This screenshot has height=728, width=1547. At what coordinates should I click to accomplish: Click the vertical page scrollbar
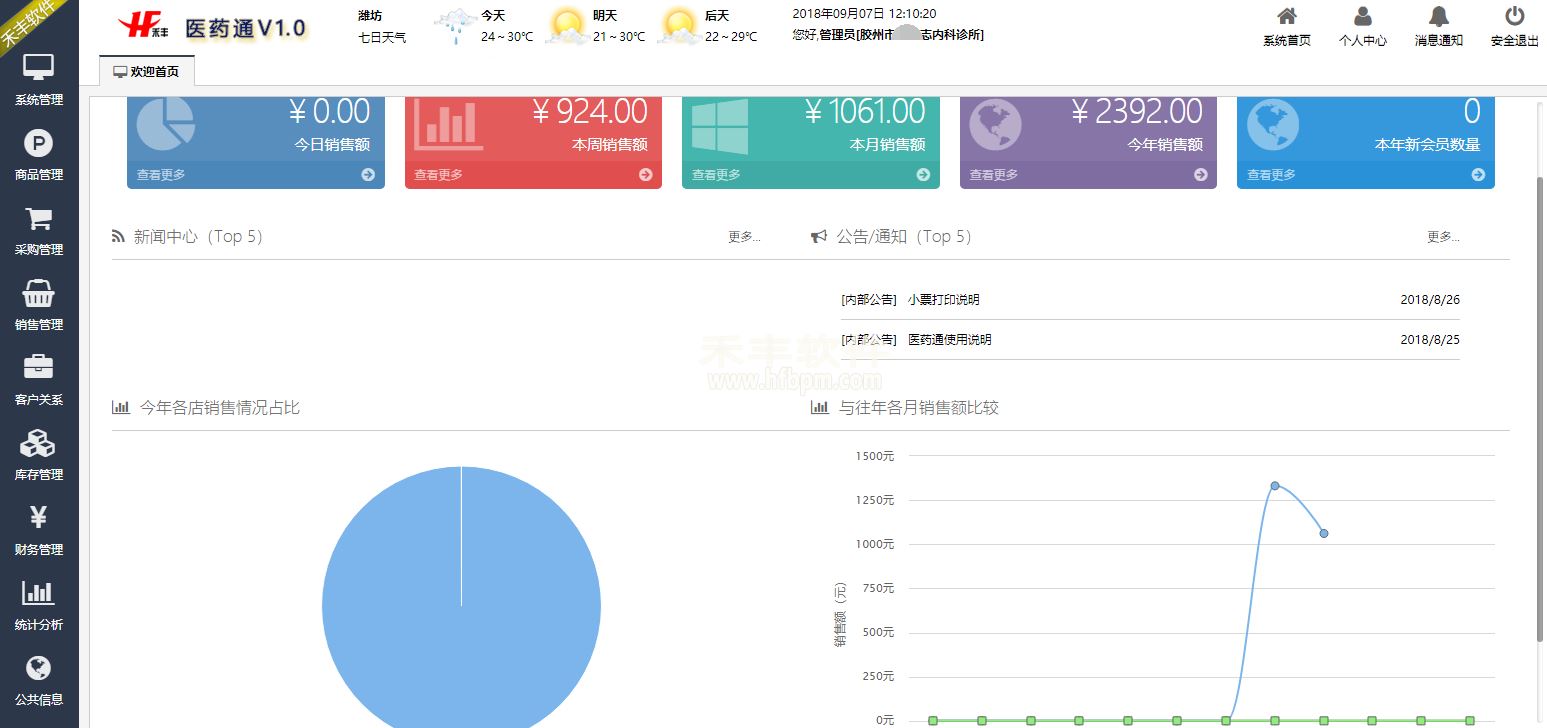pyautogui.click(x=1540, y=400)
